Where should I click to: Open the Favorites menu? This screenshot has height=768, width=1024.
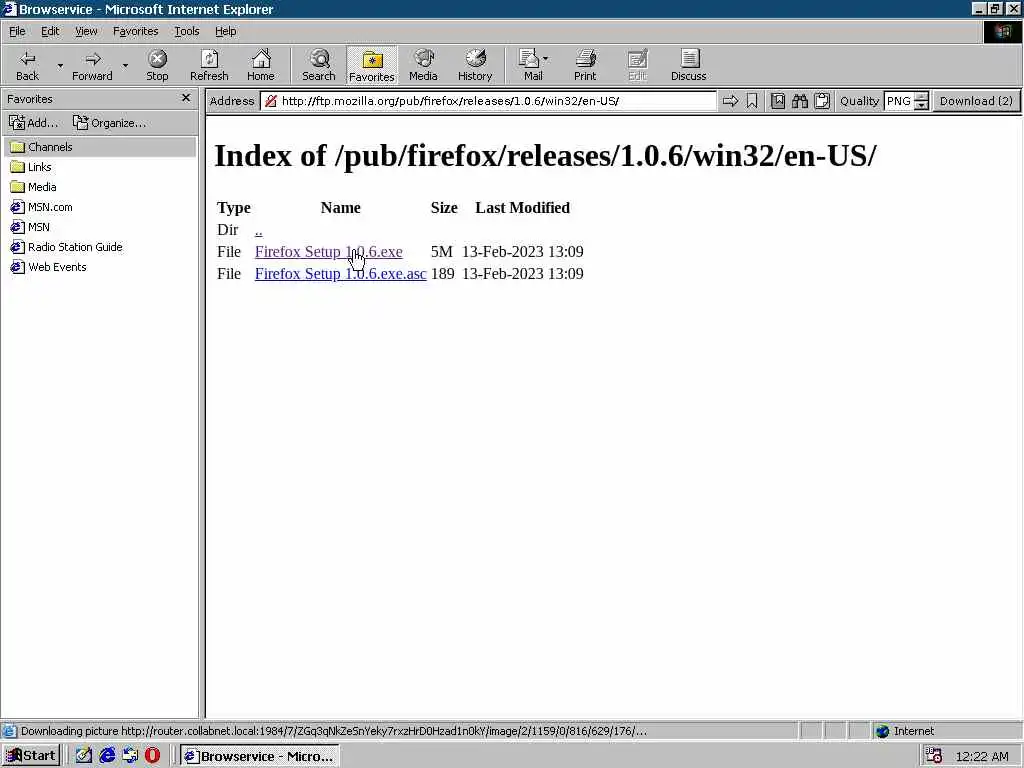coord(135,31)
